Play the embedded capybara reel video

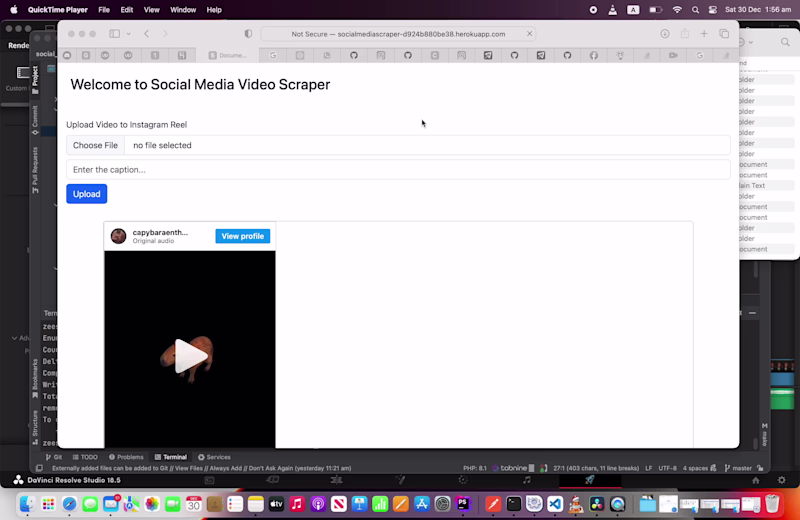(190, 356)
